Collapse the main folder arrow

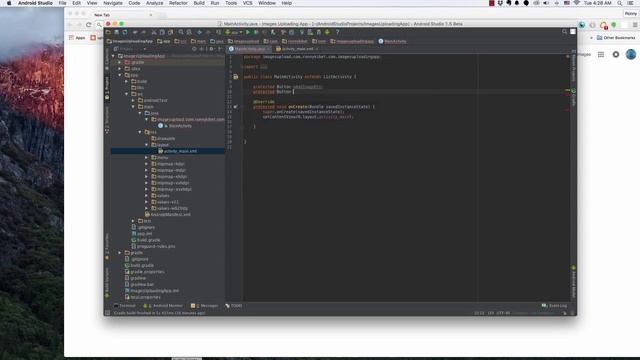[x=133, y=107]
